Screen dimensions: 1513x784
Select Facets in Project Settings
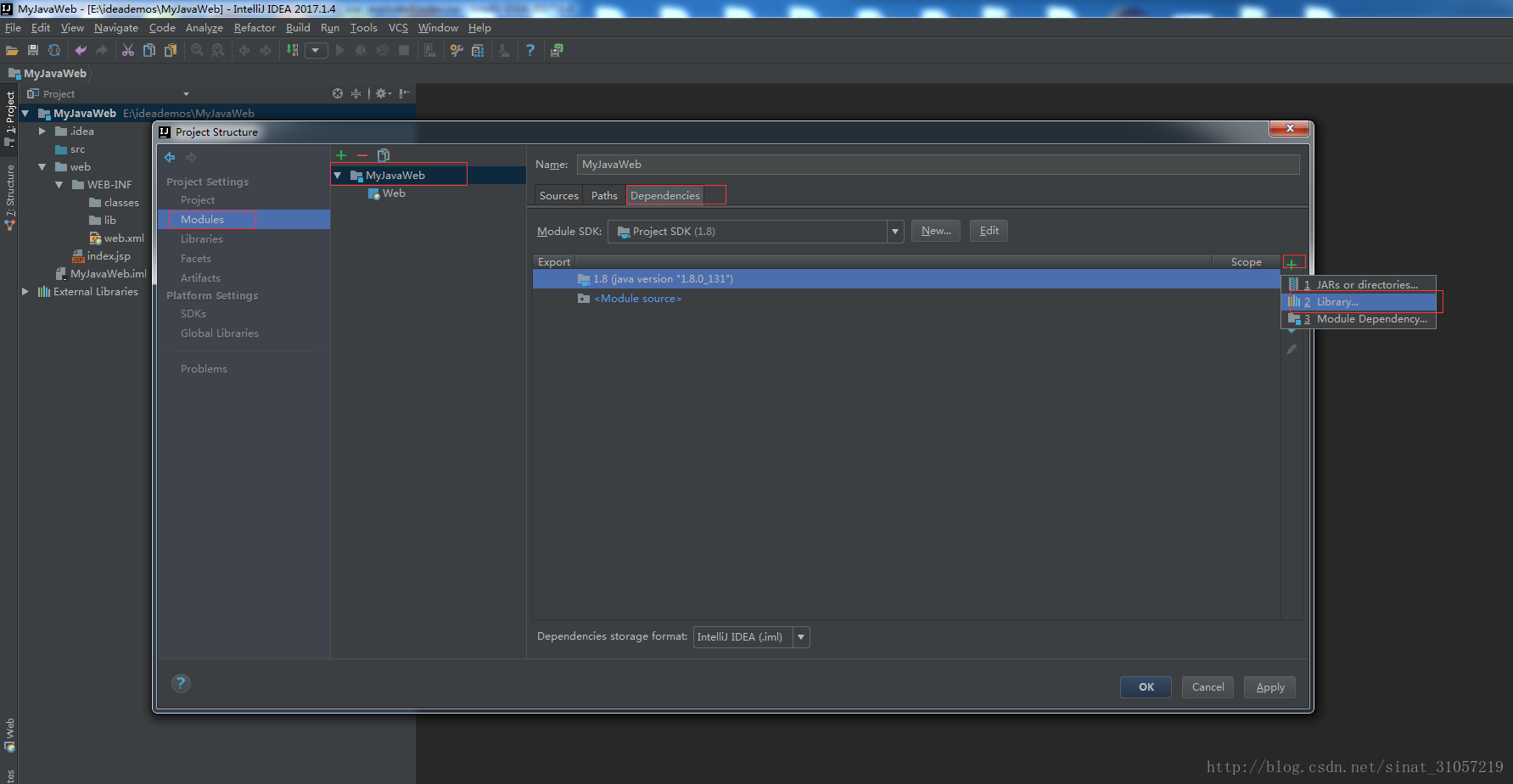point(196,259)
